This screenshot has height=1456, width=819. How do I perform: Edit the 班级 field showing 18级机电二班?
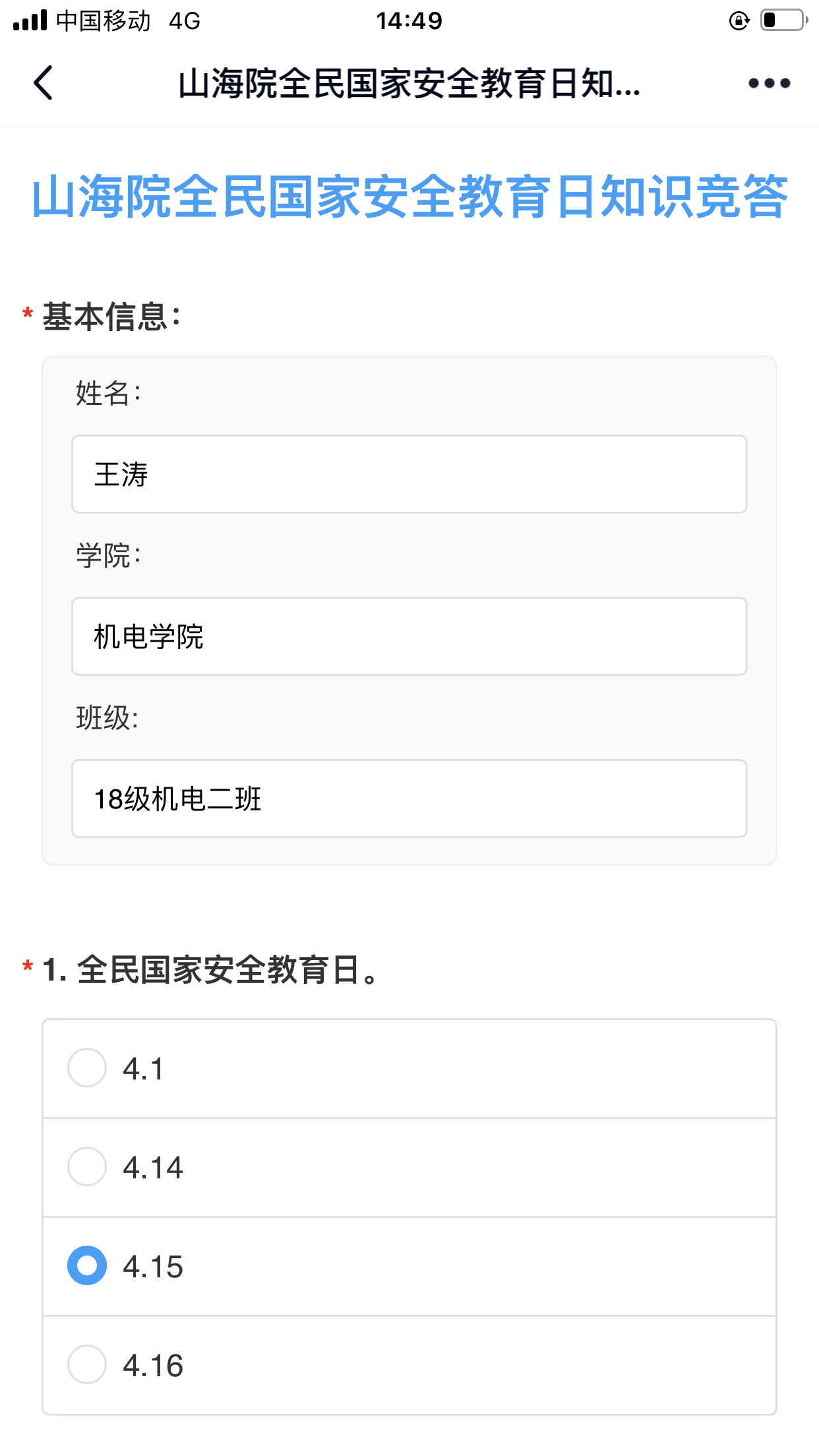409,799
